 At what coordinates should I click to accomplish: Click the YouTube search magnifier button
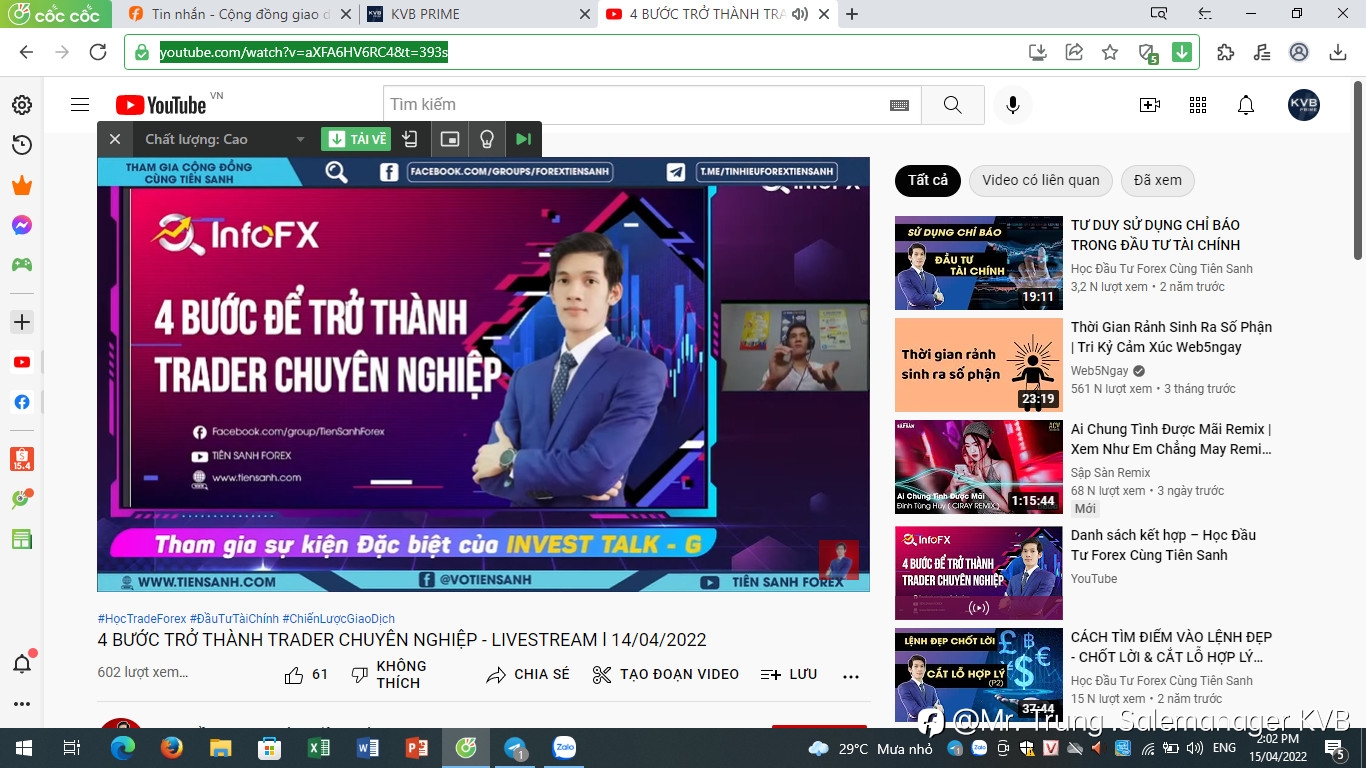pyautogui.click(x=952, y=105)
